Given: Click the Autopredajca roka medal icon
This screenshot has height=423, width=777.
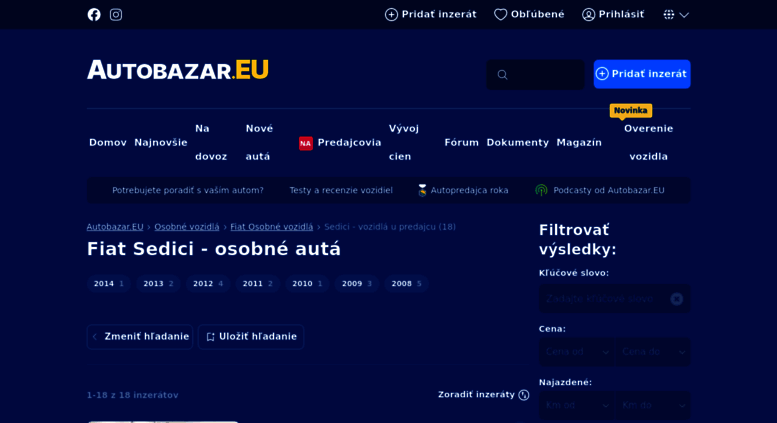Looking at the screenshot, I should click(422, 190).
